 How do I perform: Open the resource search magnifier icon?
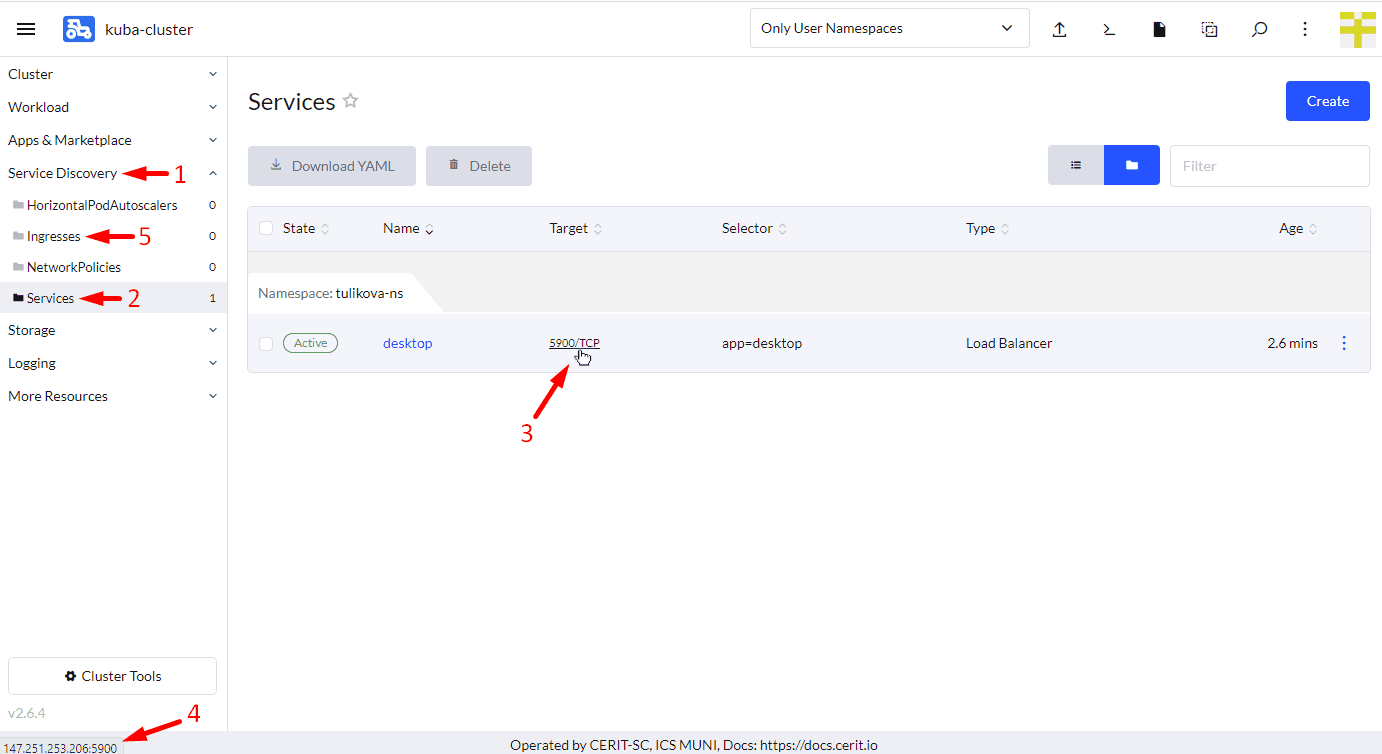1259,29
